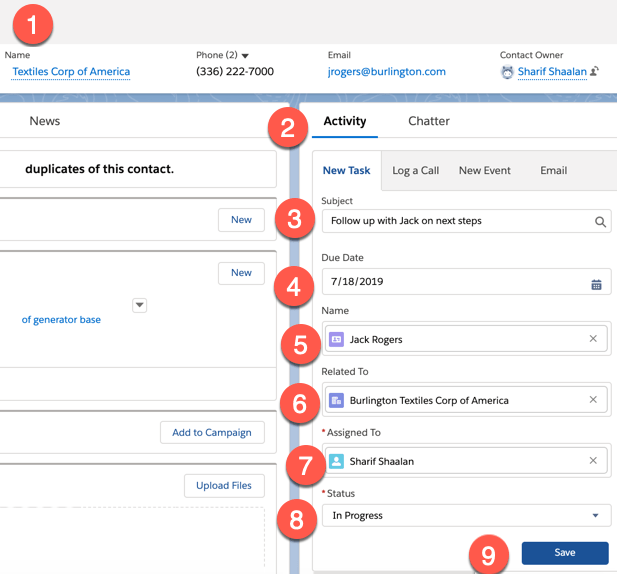Click the account icon beside Burlington Textiles
Screen dimensions: 617x574
pyautogui.click(x=336, y=401)
